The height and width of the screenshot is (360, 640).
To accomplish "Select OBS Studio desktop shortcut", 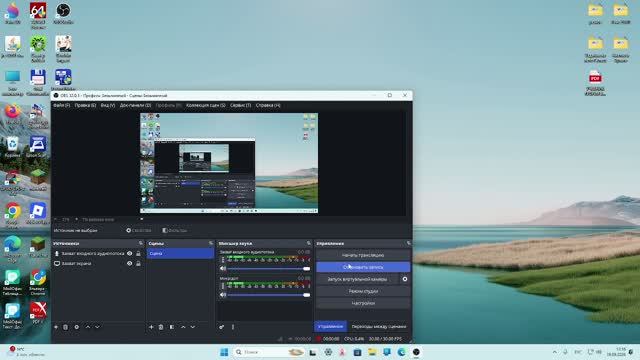I will (63, 13).
